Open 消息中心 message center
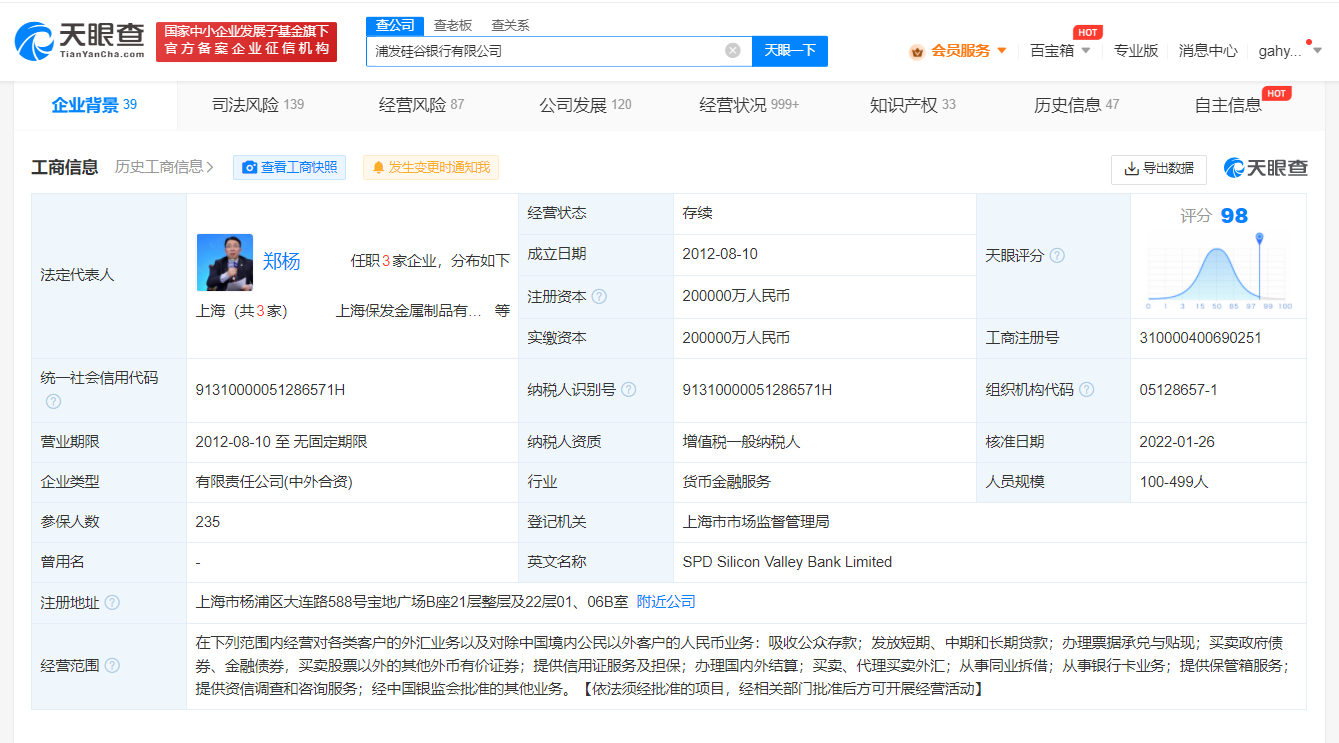This screenshot has height=743, width=1339. (1208, 51)
